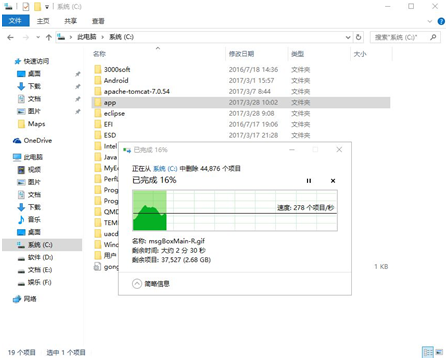Open recent locations dropdown arrow
448x360 pixels.
[x=38, y=37]
